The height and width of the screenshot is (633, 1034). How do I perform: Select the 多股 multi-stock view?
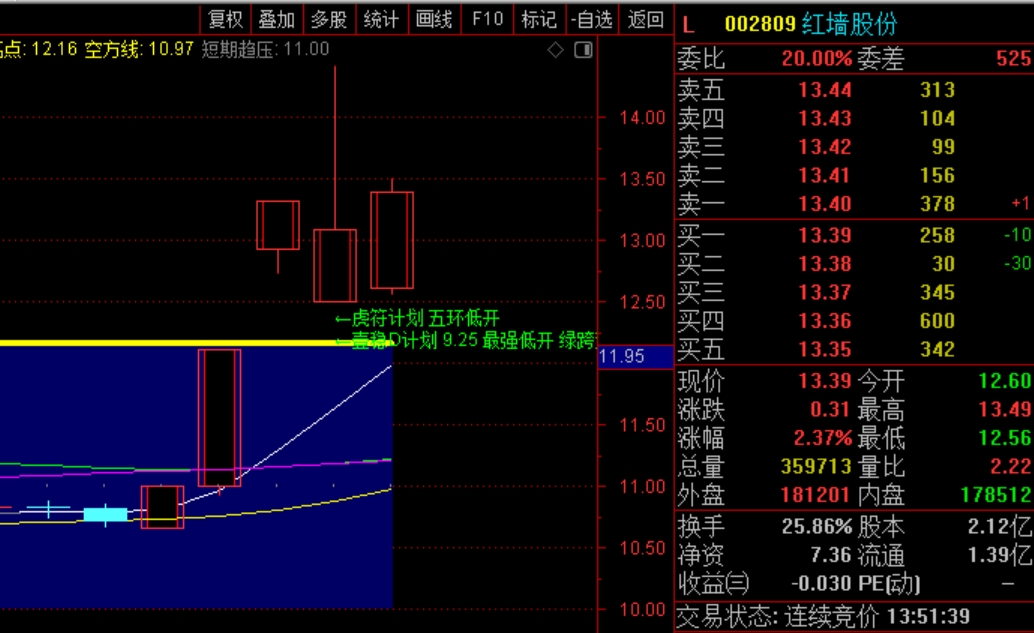tap(329, 19)
